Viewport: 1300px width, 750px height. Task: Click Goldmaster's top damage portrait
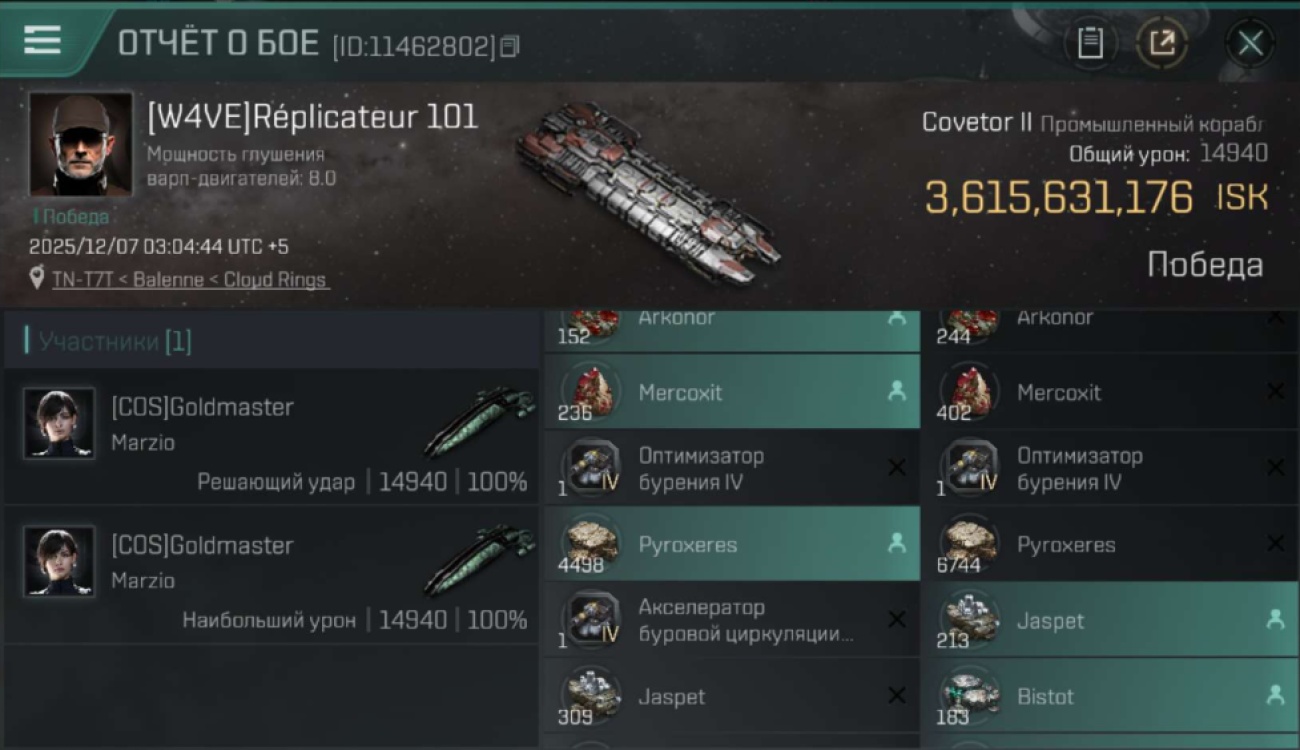tap(59, 561)
